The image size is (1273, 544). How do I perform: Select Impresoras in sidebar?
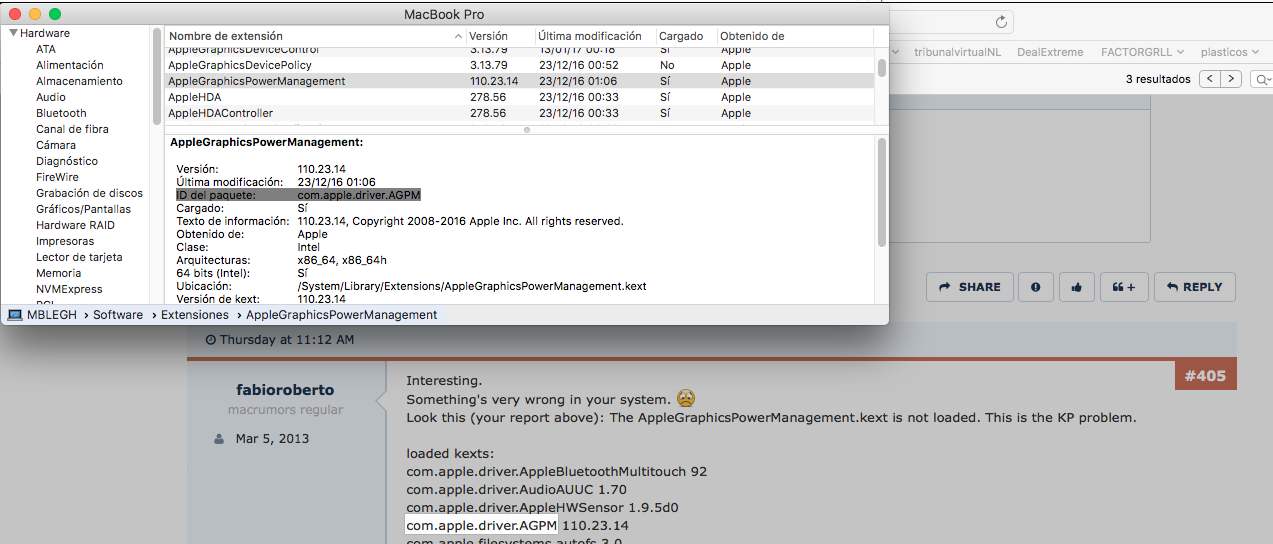click(x=65, y=241)
